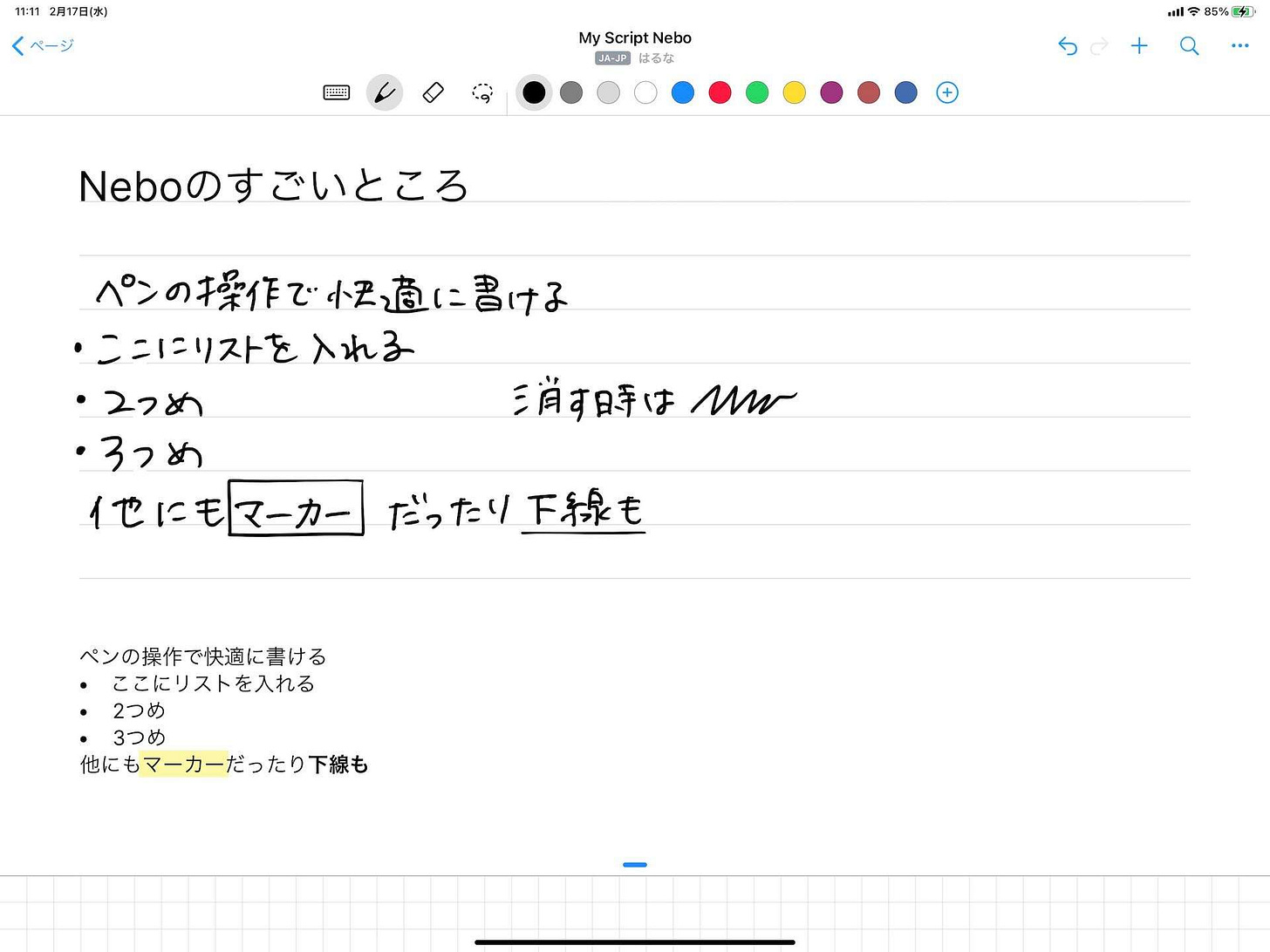Undo the last action
1270x952 pixels.
click(x=1068, y=45)
